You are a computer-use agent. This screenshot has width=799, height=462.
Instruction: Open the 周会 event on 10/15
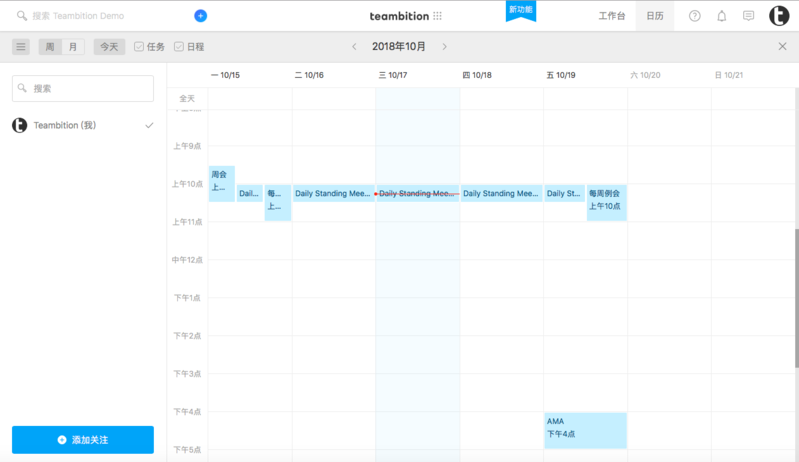(x=222, y=183)
